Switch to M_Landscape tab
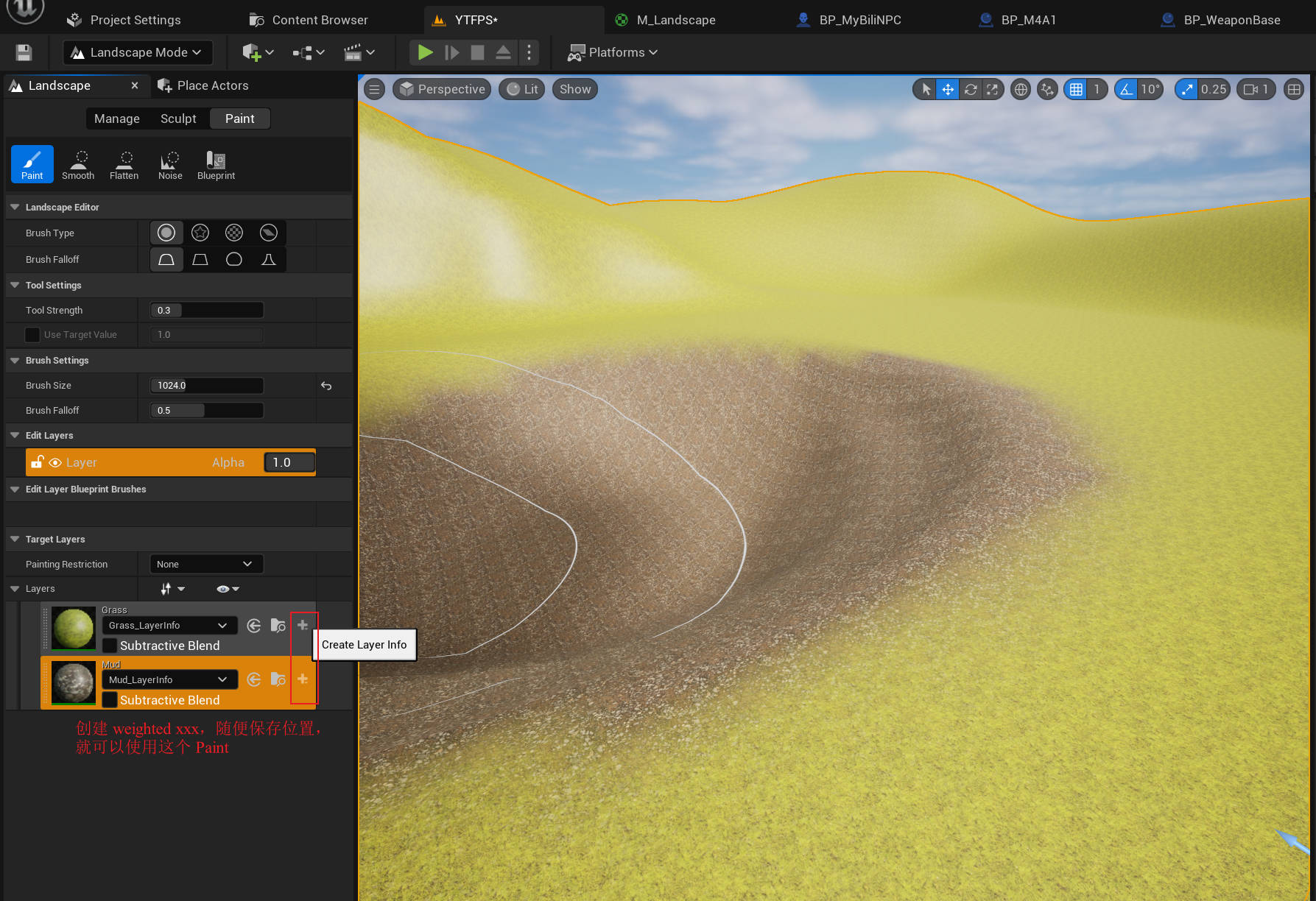This screenshot has height=901, width=1316. [x=666, y=20]
